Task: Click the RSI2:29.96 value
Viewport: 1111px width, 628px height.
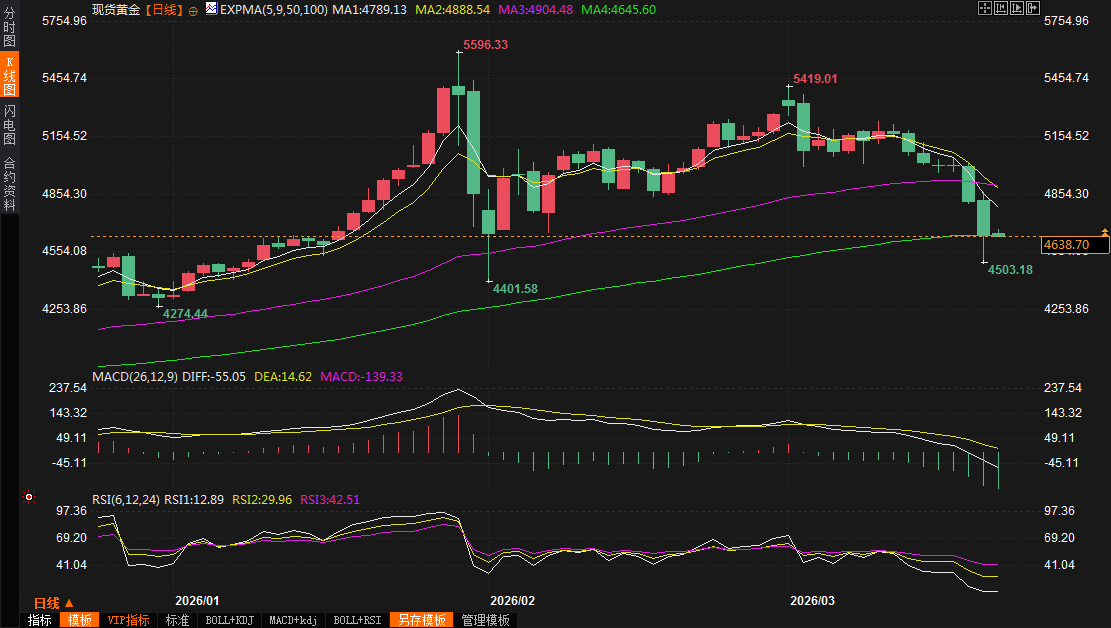Action: (262, 500)
